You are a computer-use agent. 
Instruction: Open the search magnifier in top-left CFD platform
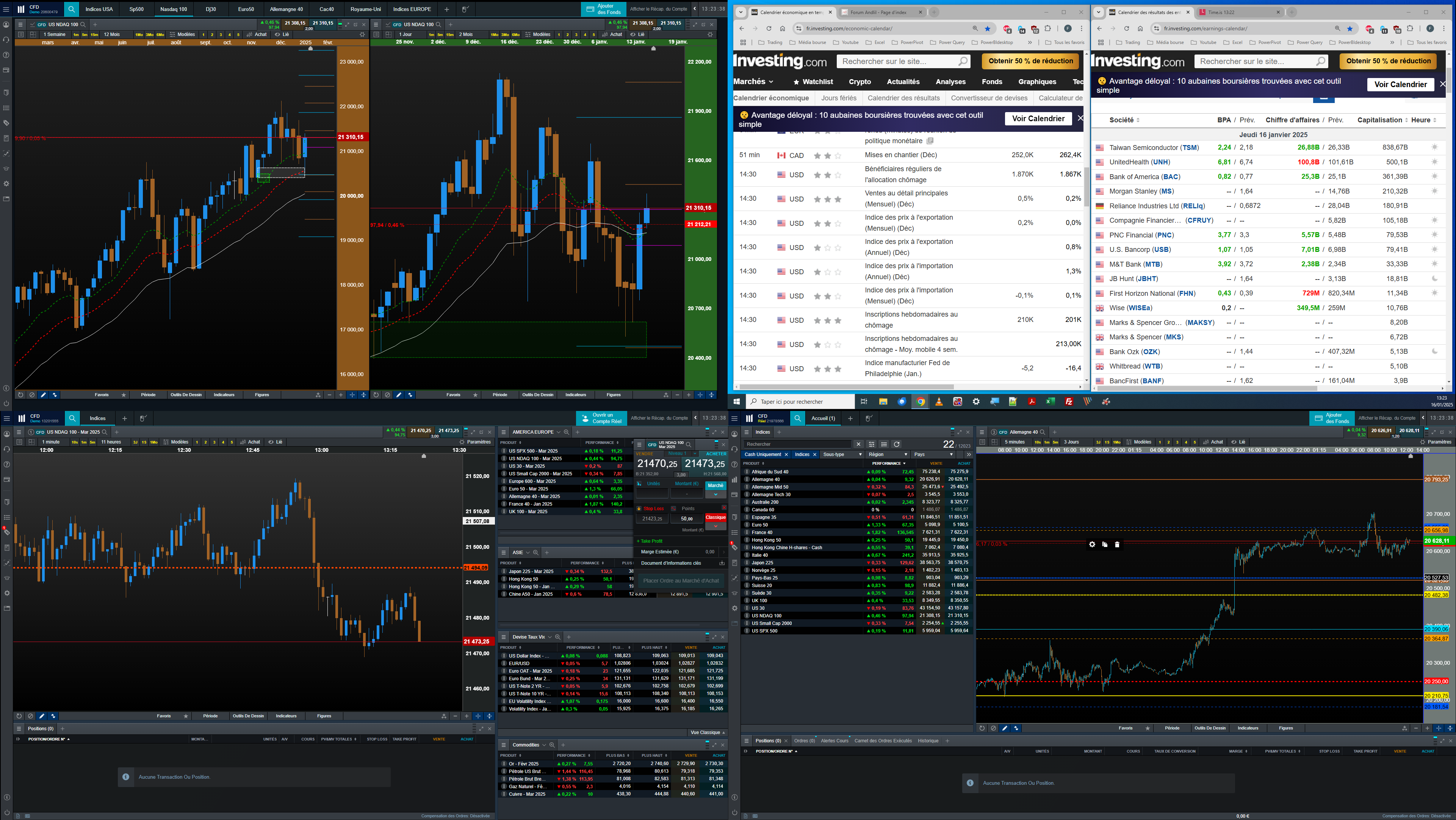point(72,9)
